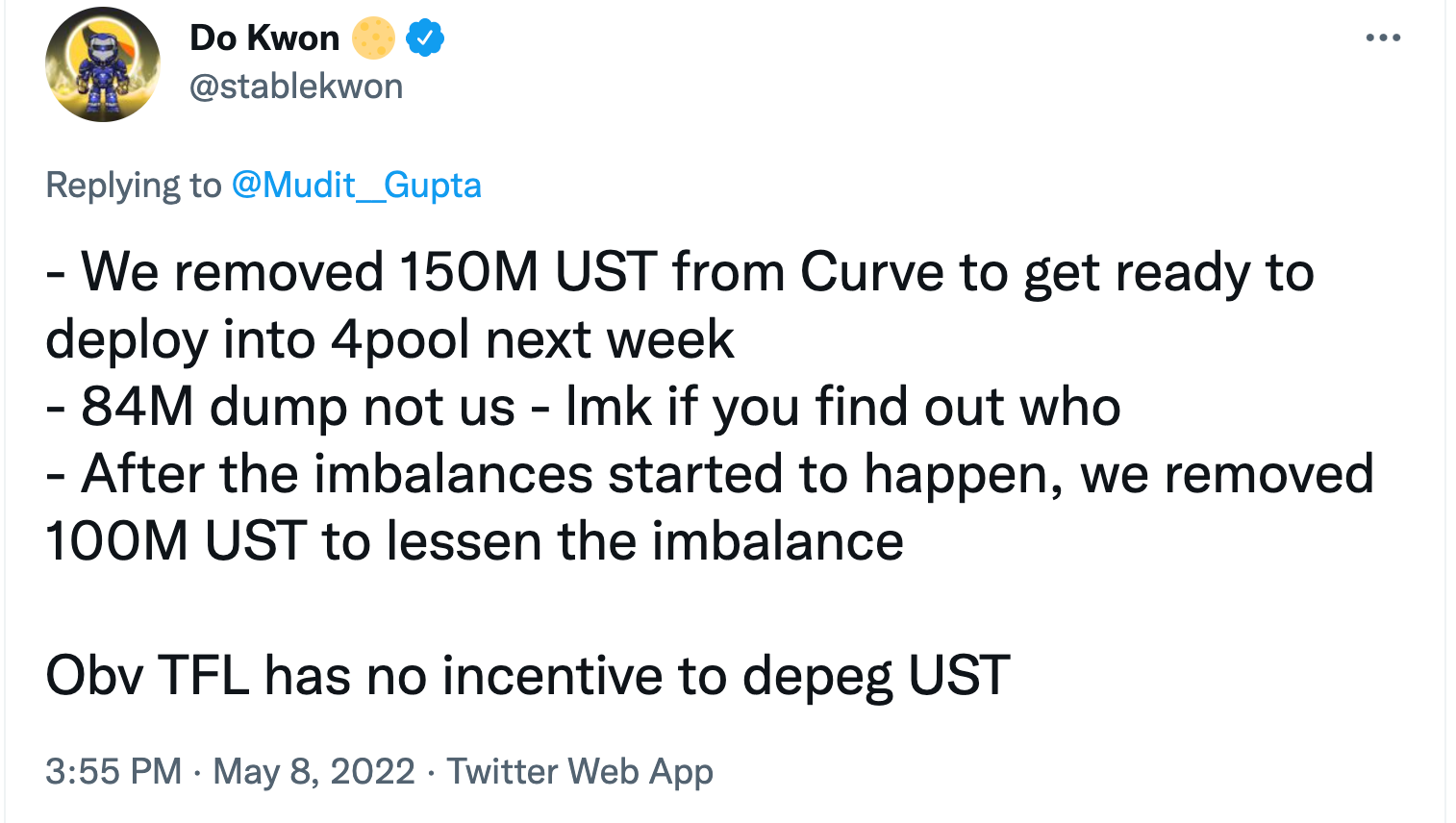Open the Do Kwon display name profile link

pos(264,38)
